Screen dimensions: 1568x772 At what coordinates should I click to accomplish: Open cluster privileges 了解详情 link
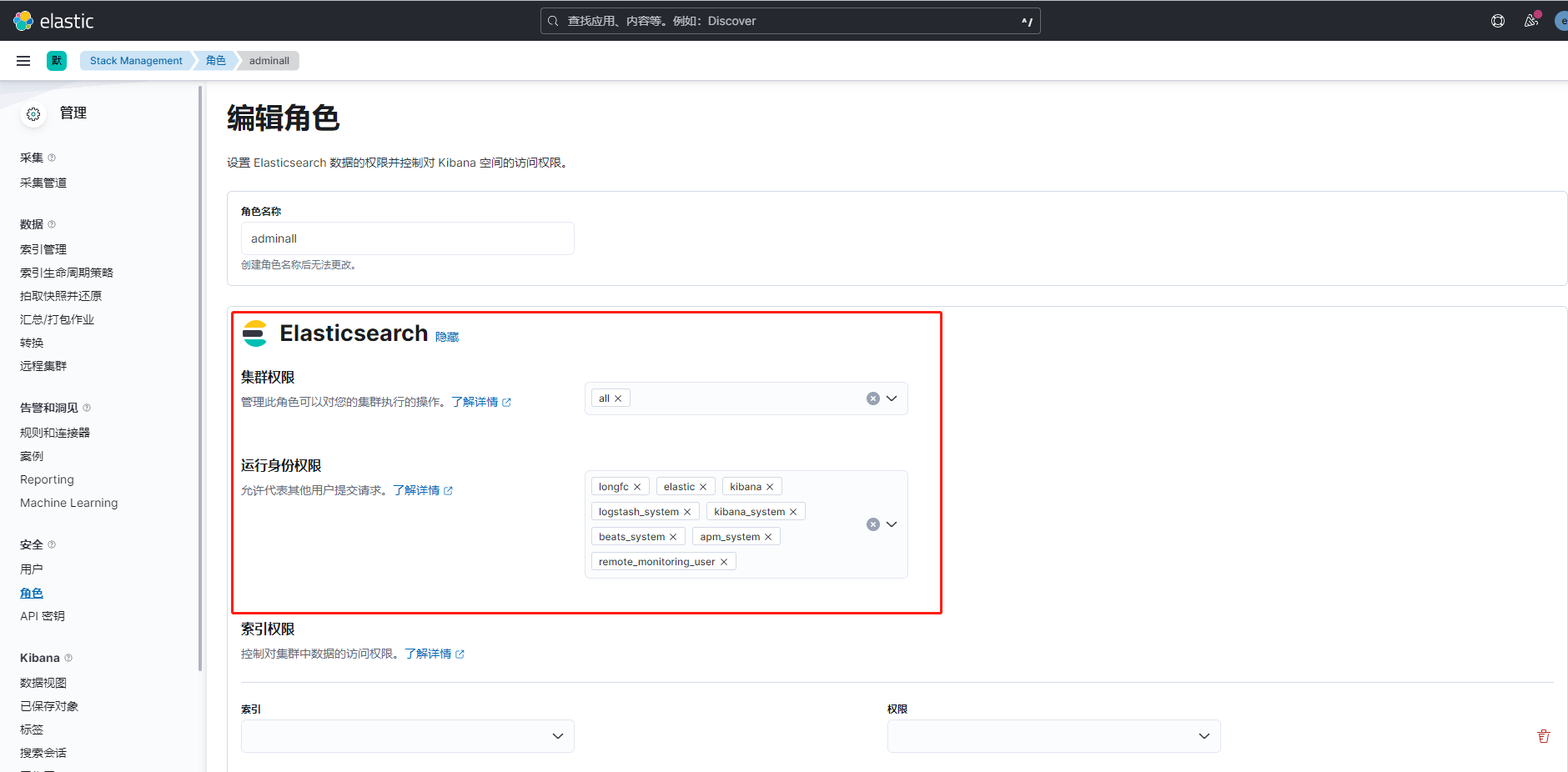[x=481, y=402]
